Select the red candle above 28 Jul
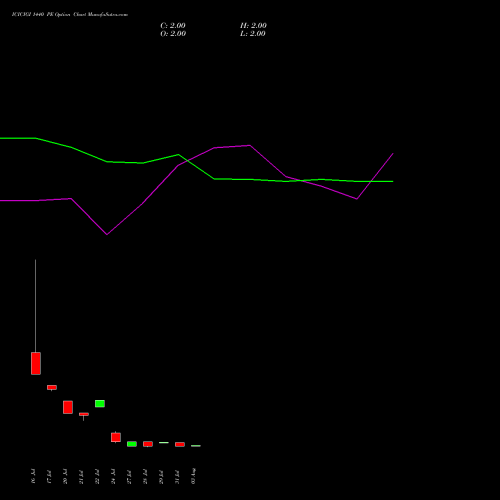500x500 pixels. pyautogui.click(x=148, y=444)
